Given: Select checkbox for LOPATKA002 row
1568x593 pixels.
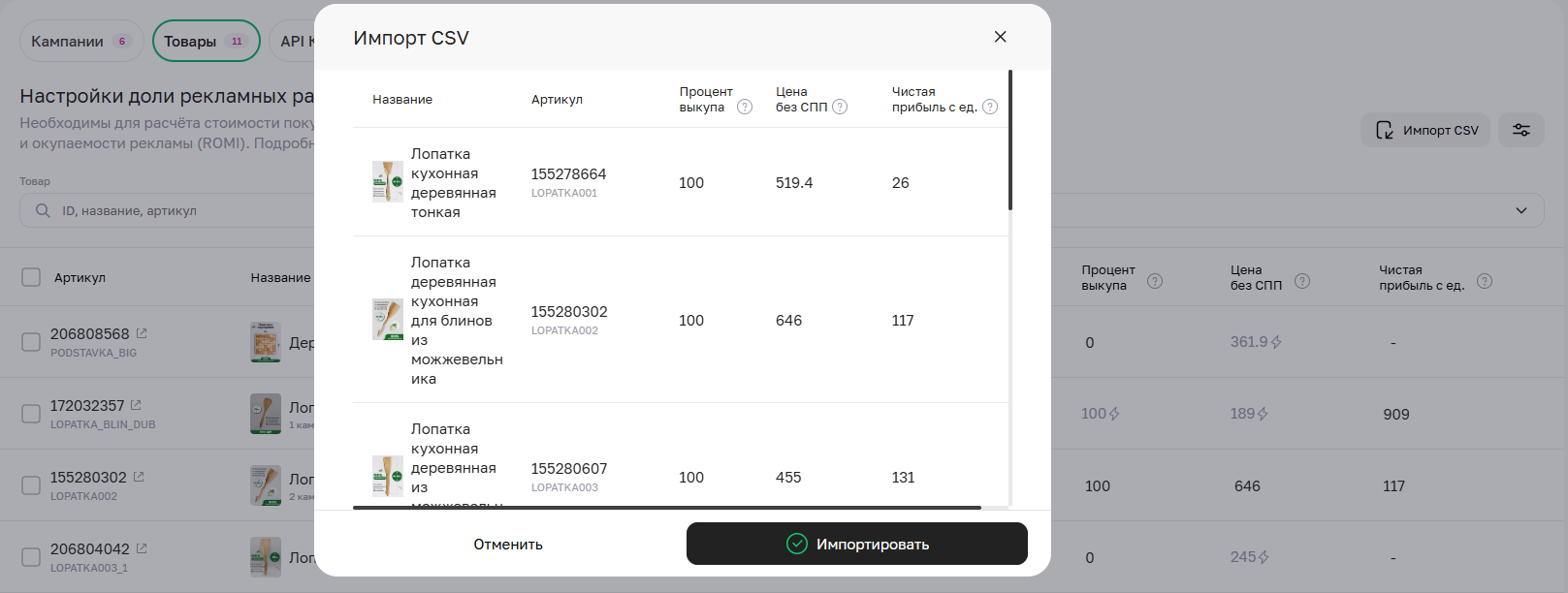Looking at the screenshot, I should point(31,485).
